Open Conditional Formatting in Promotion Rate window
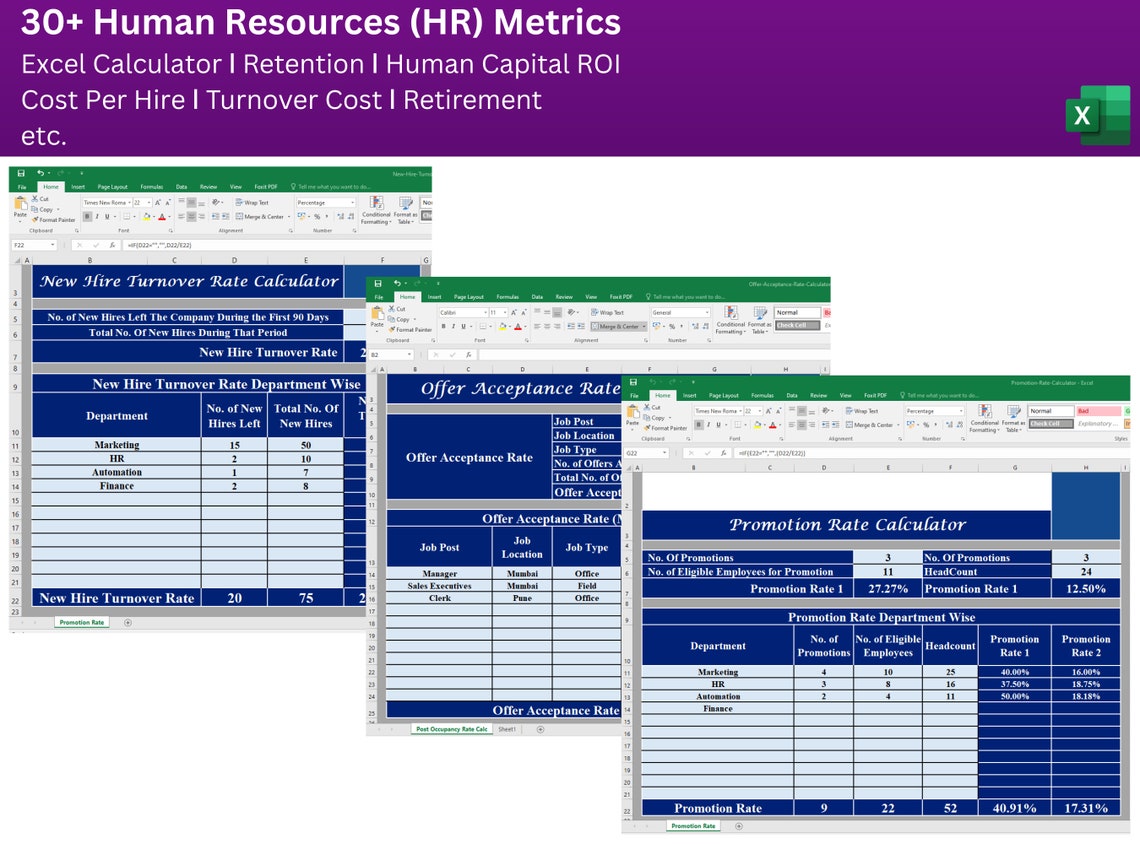This screenshot has width=1140, height=855. (984, 419)
